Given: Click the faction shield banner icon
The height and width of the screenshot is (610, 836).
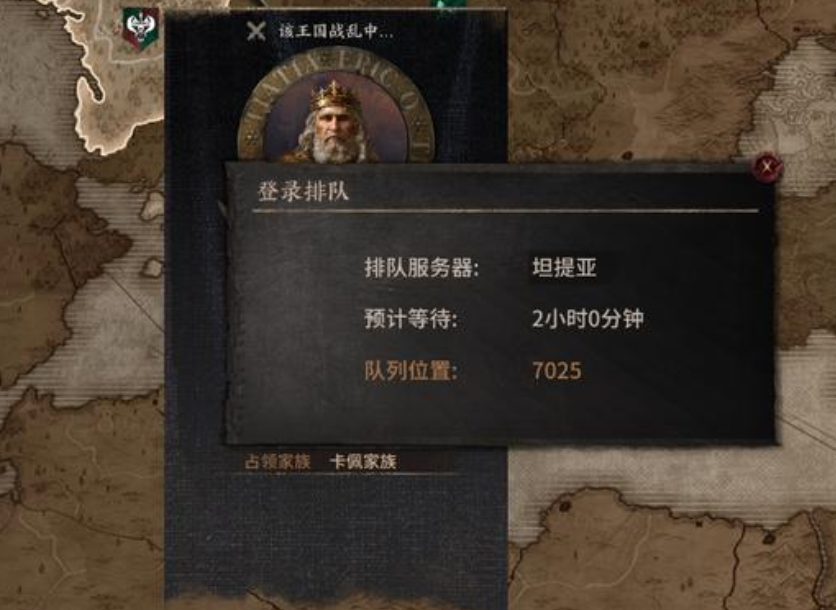Looking at the screenshot, I should click(x=140, y=28).
